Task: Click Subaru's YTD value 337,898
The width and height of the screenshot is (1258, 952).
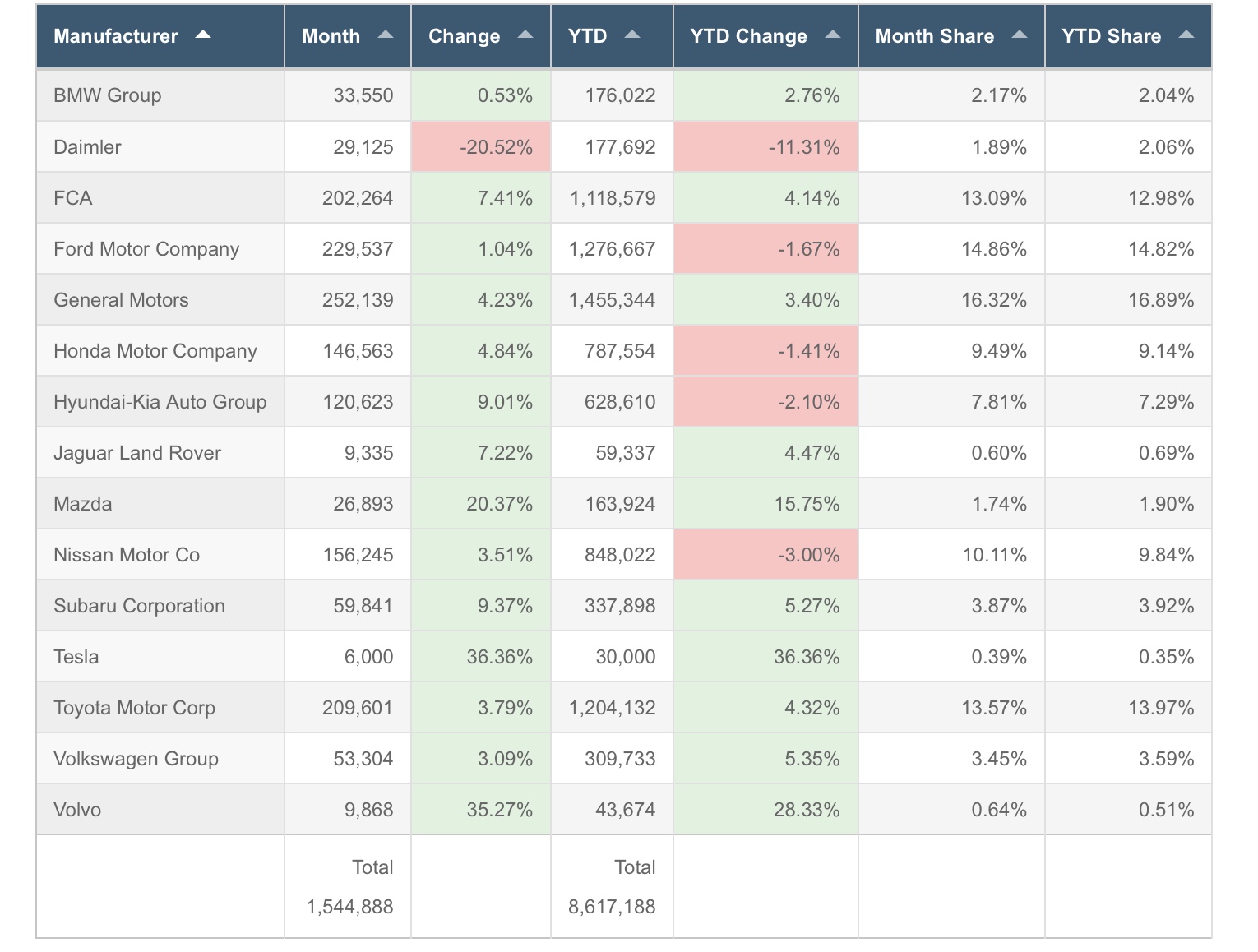Action: point(620,606)
